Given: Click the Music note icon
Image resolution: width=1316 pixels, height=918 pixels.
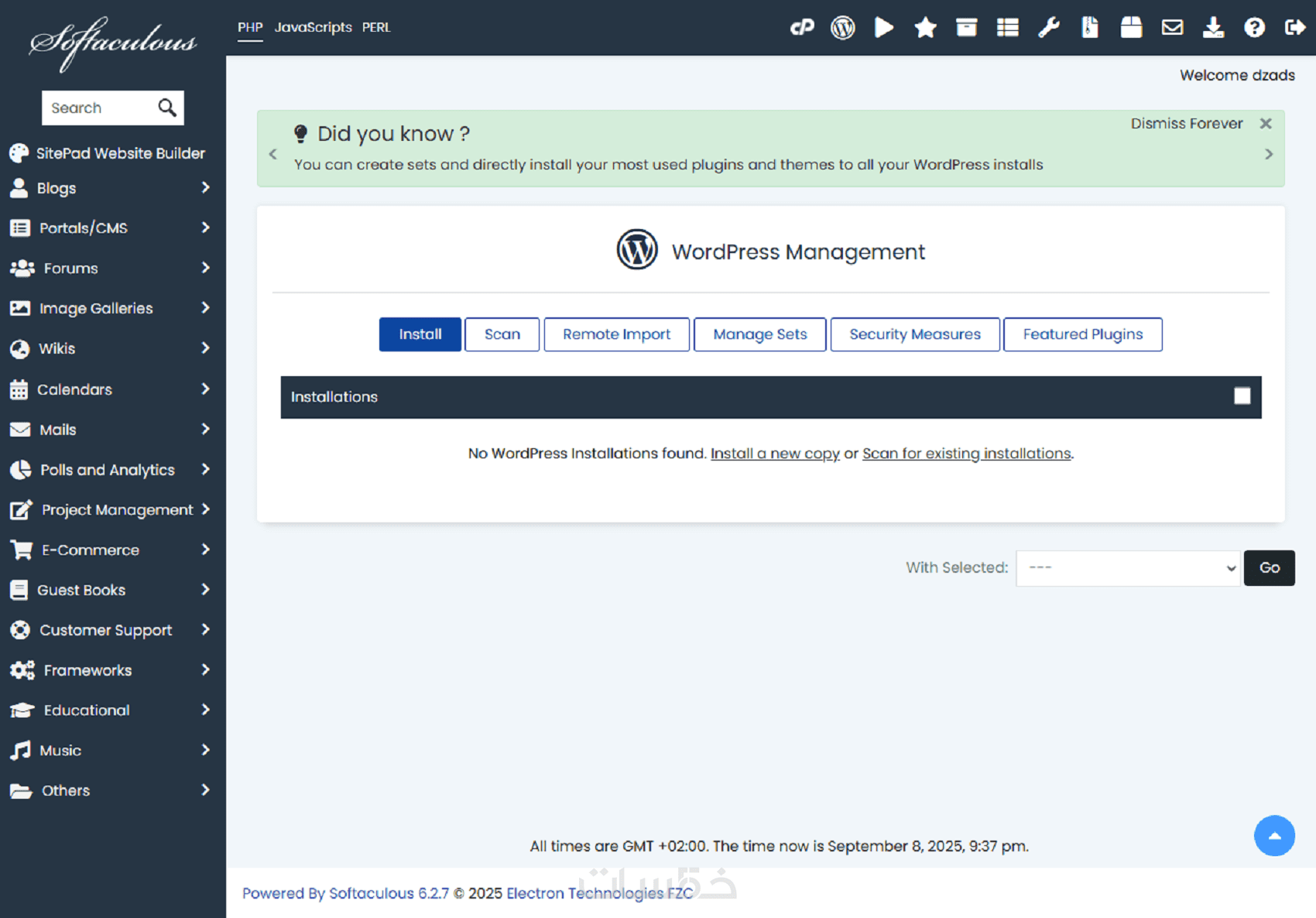Looking at the screenshot, I should coord(20,750).
